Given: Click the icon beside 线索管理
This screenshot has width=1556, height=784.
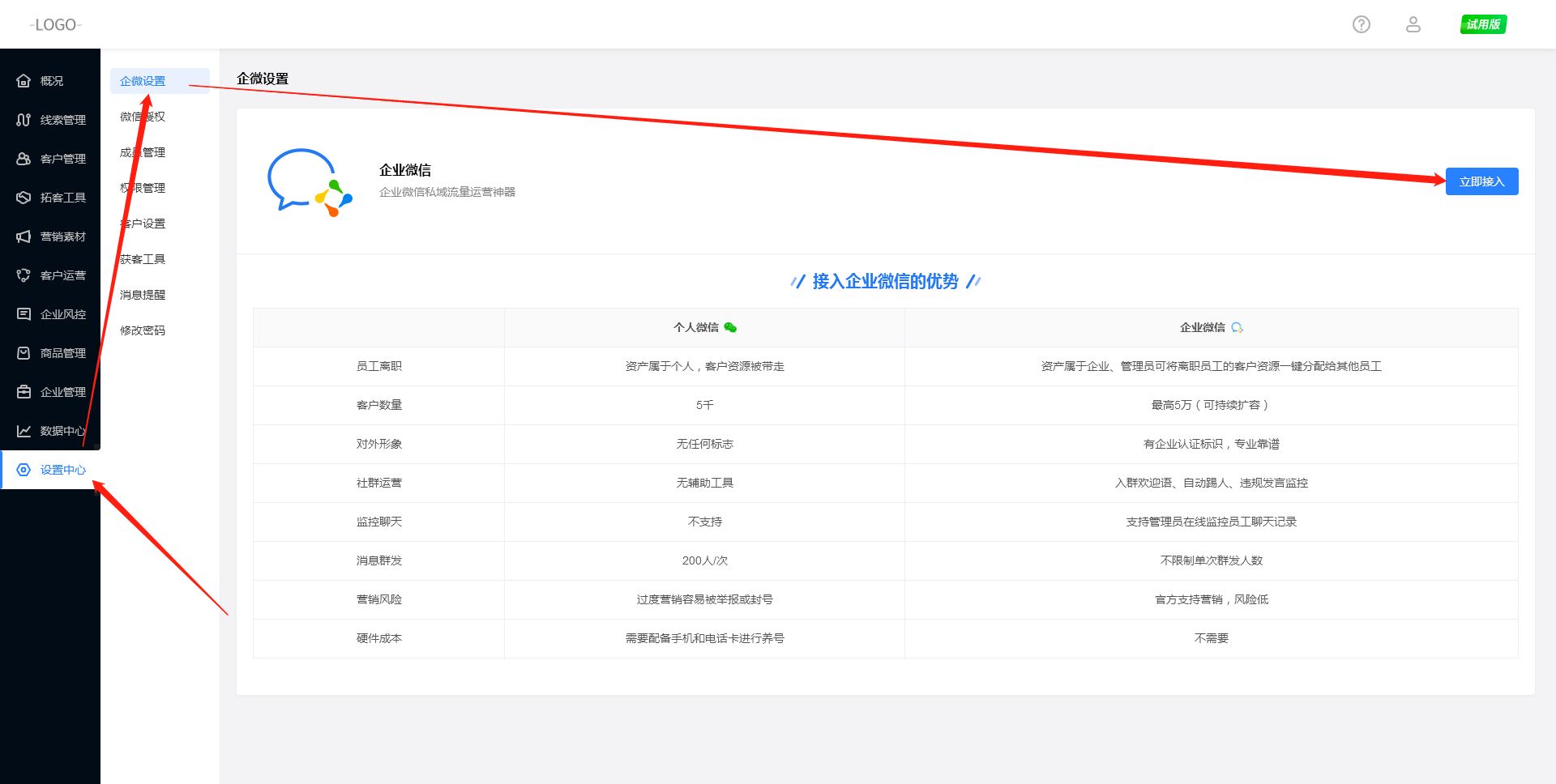Looking at the screenshot, I should tap(24, 120).
